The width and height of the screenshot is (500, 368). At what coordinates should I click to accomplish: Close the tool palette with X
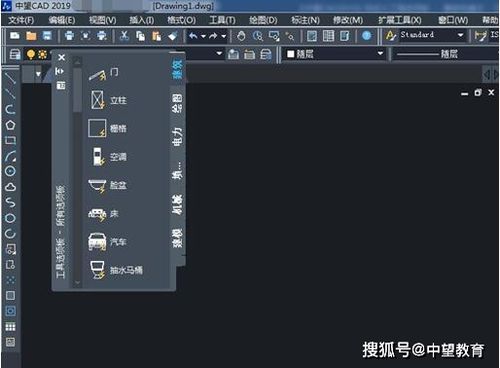61,58
